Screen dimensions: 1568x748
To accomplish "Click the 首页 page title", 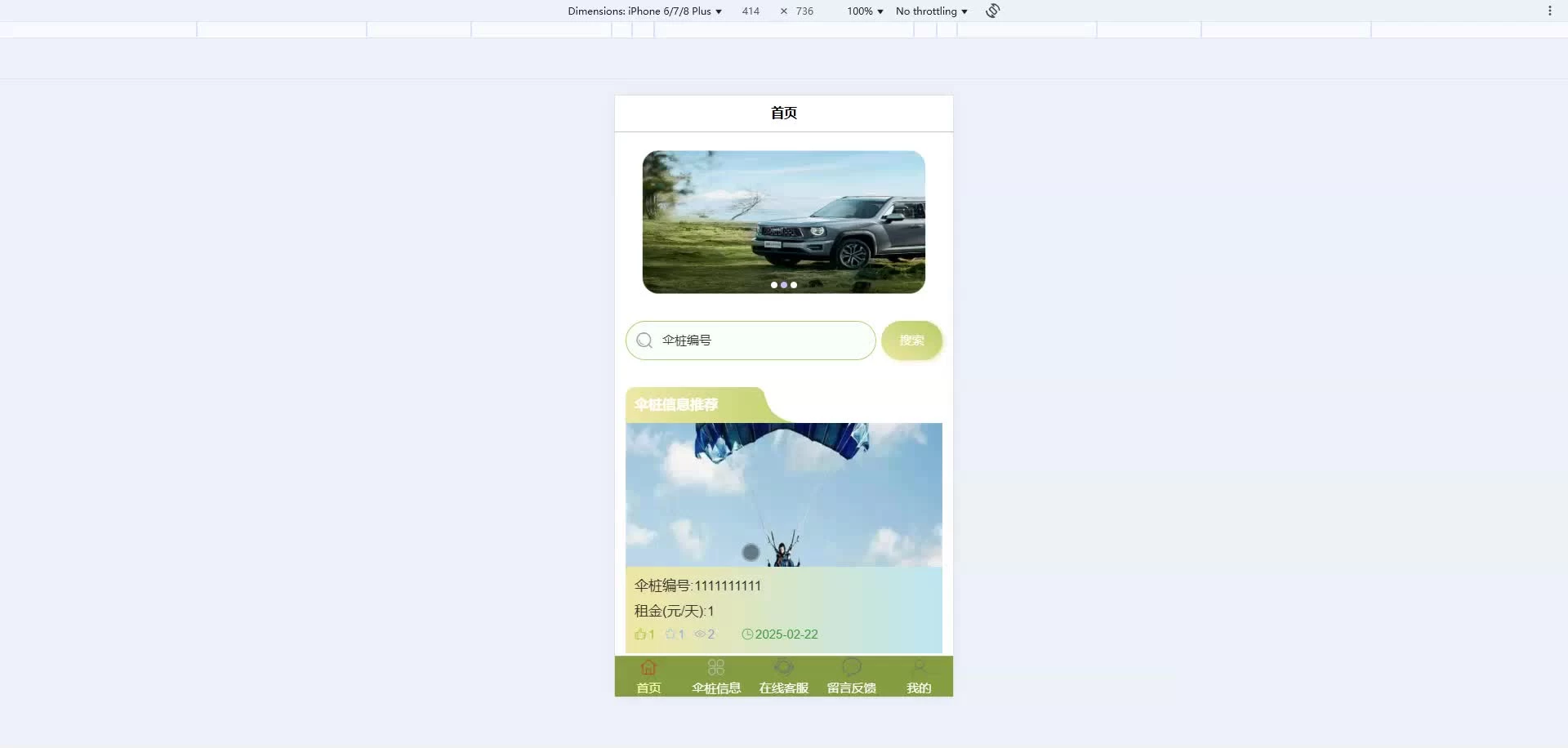I will [784, 113].
